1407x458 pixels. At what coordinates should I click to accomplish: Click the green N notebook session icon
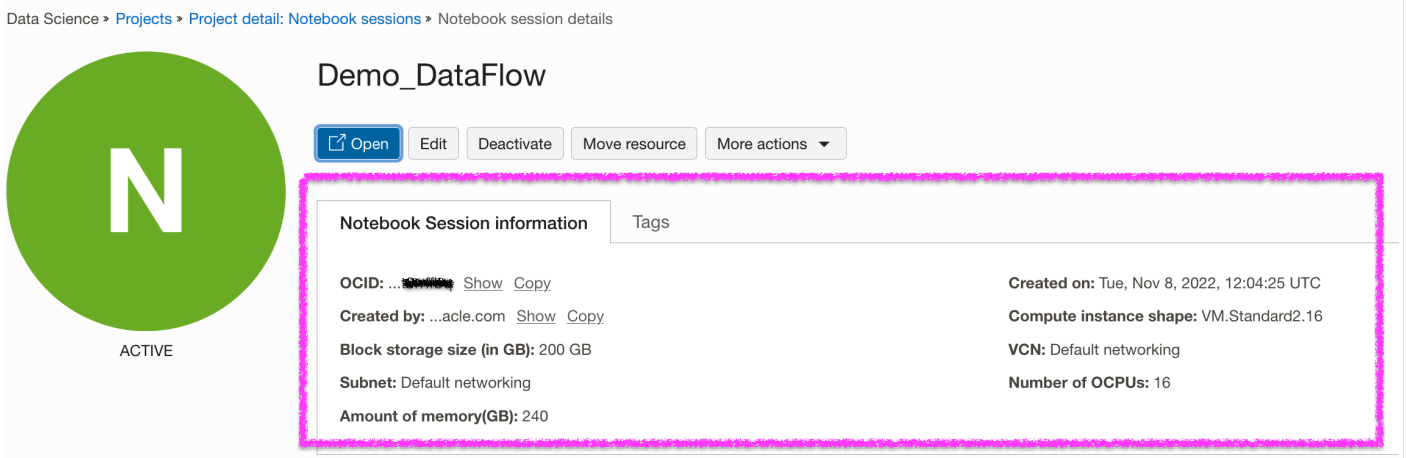[x=146, y=191]
